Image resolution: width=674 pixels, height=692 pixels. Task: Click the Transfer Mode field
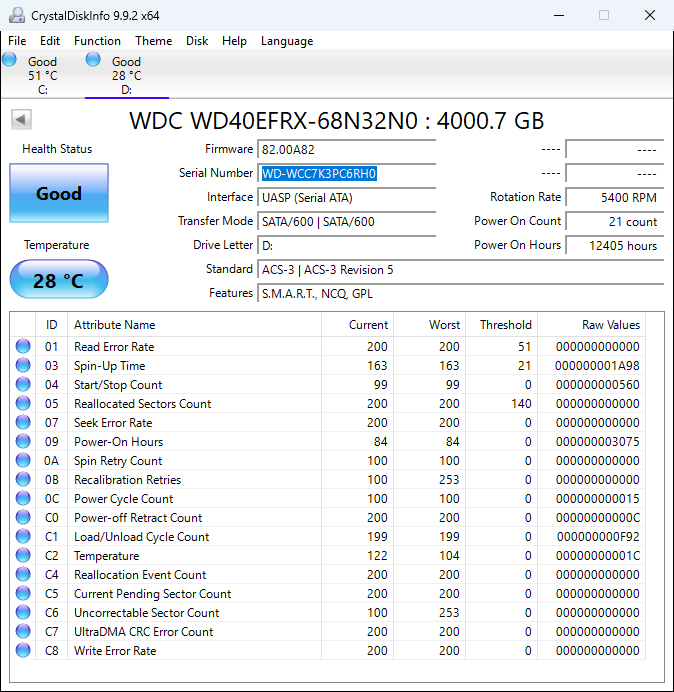pos(346,222)
